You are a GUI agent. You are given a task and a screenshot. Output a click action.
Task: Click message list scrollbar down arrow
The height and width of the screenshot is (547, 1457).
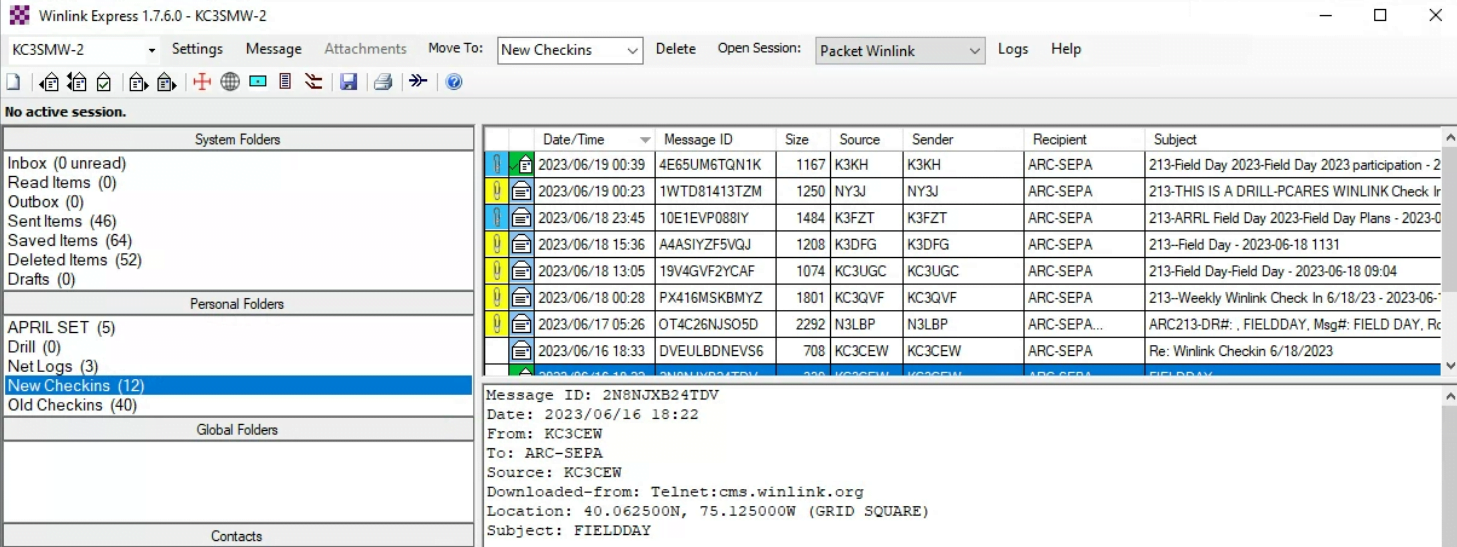(1449, 367)
